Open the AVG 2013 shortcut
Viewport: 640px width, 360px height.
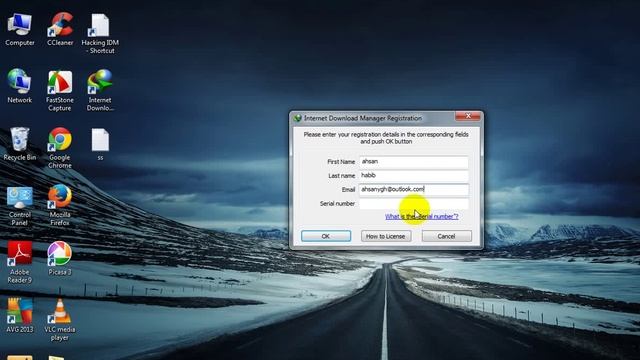click(x=20, y=316)
